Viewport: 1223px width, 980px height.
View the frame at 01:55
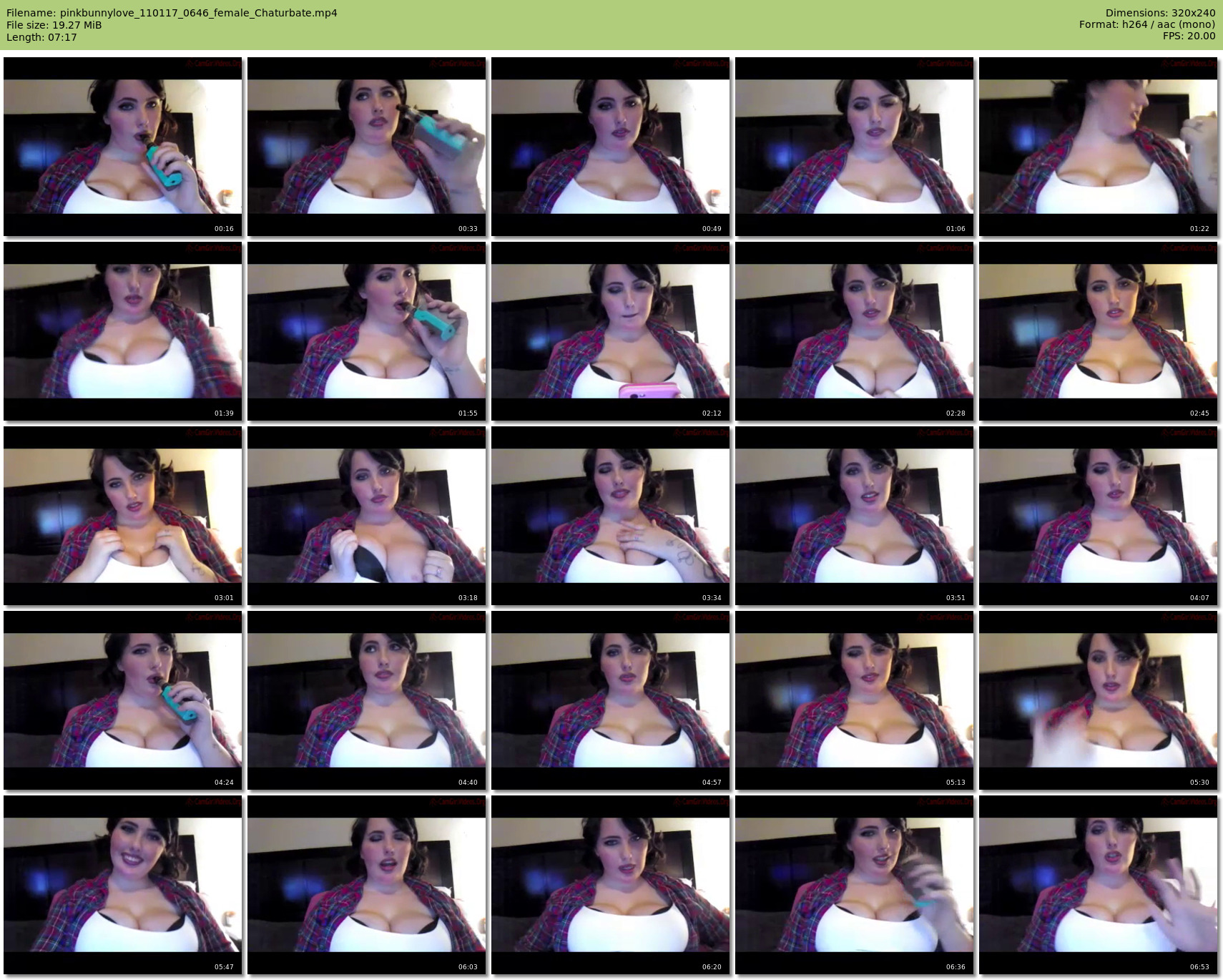coord(367,331)
